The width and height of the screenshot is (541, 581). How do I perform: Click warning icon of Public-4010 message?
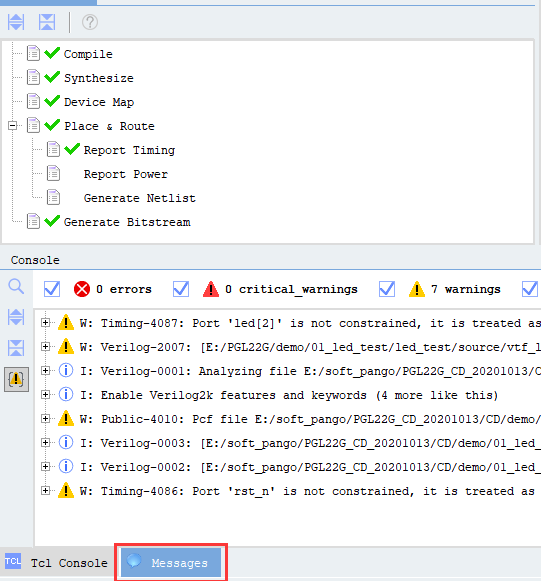pos(66,418)
